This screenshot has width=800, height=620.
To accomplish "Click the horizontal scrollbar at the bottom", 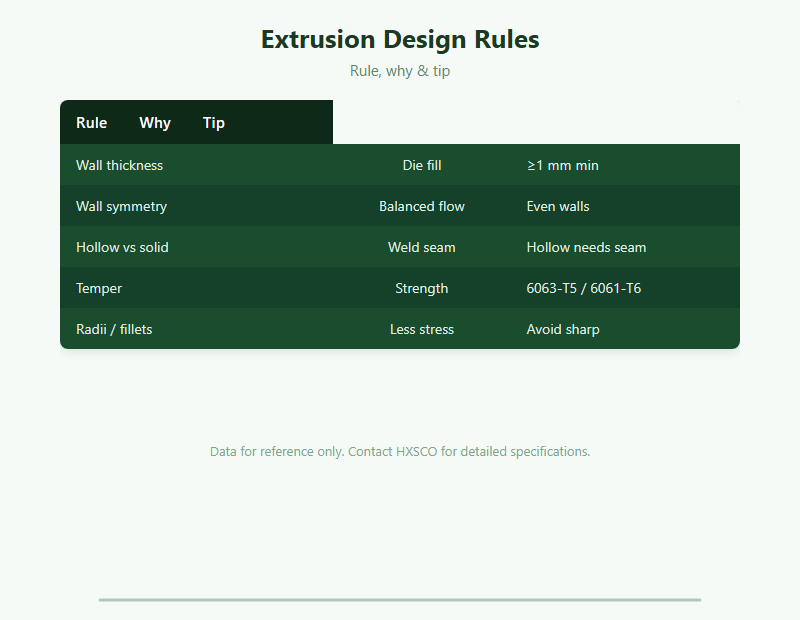I will click(400, 600).
